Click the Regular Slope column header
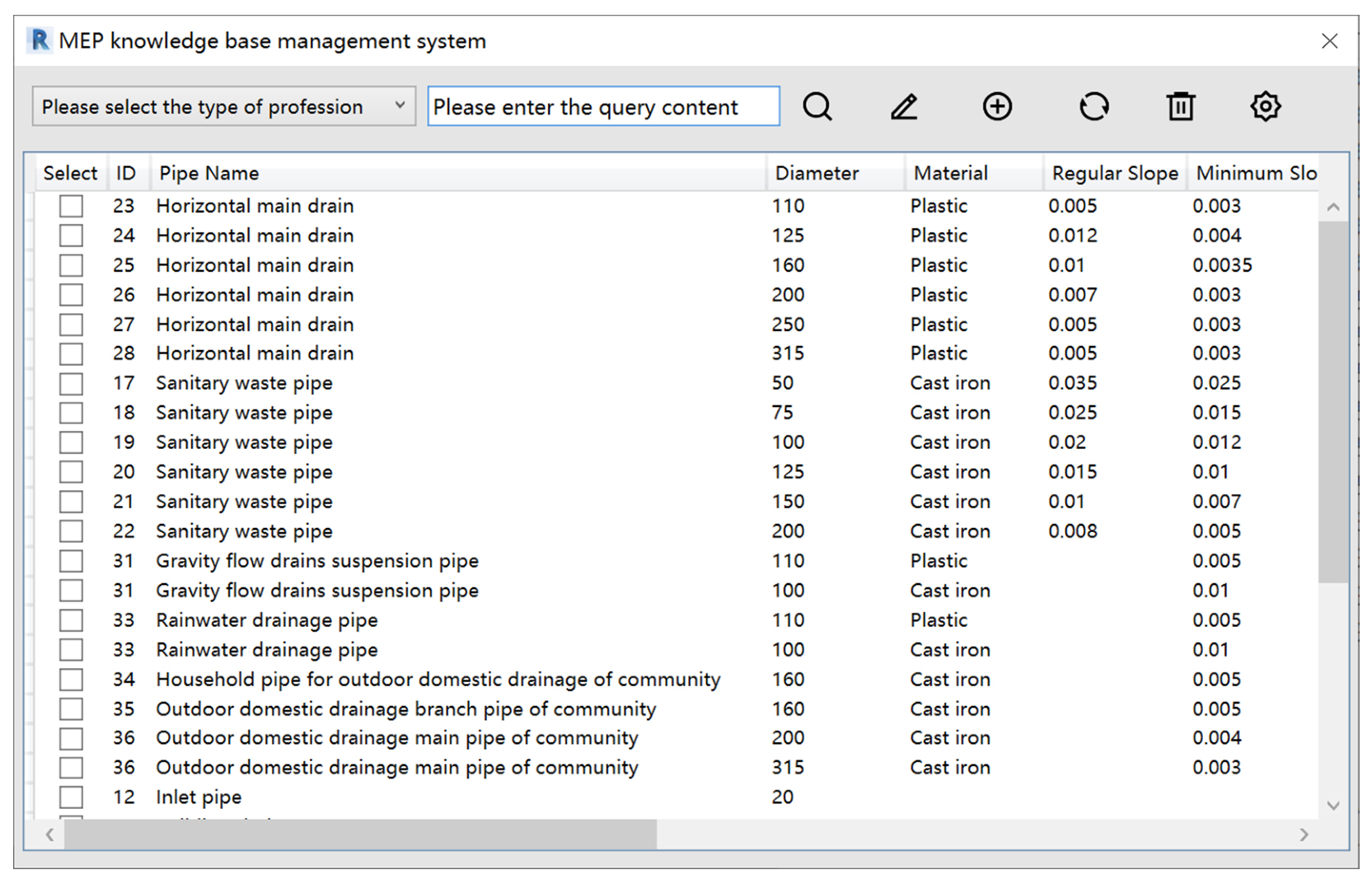This screenshot has width=1372, height=879. pos(1114,173)
